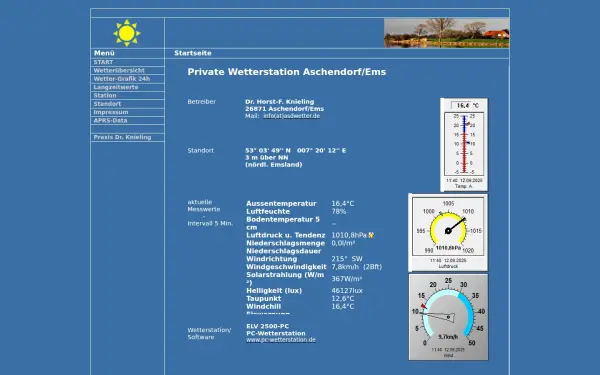Click the Solarstrahlung (W/m²) label
The width and height of the screenshot is (600, 375).
coord(285,279)
